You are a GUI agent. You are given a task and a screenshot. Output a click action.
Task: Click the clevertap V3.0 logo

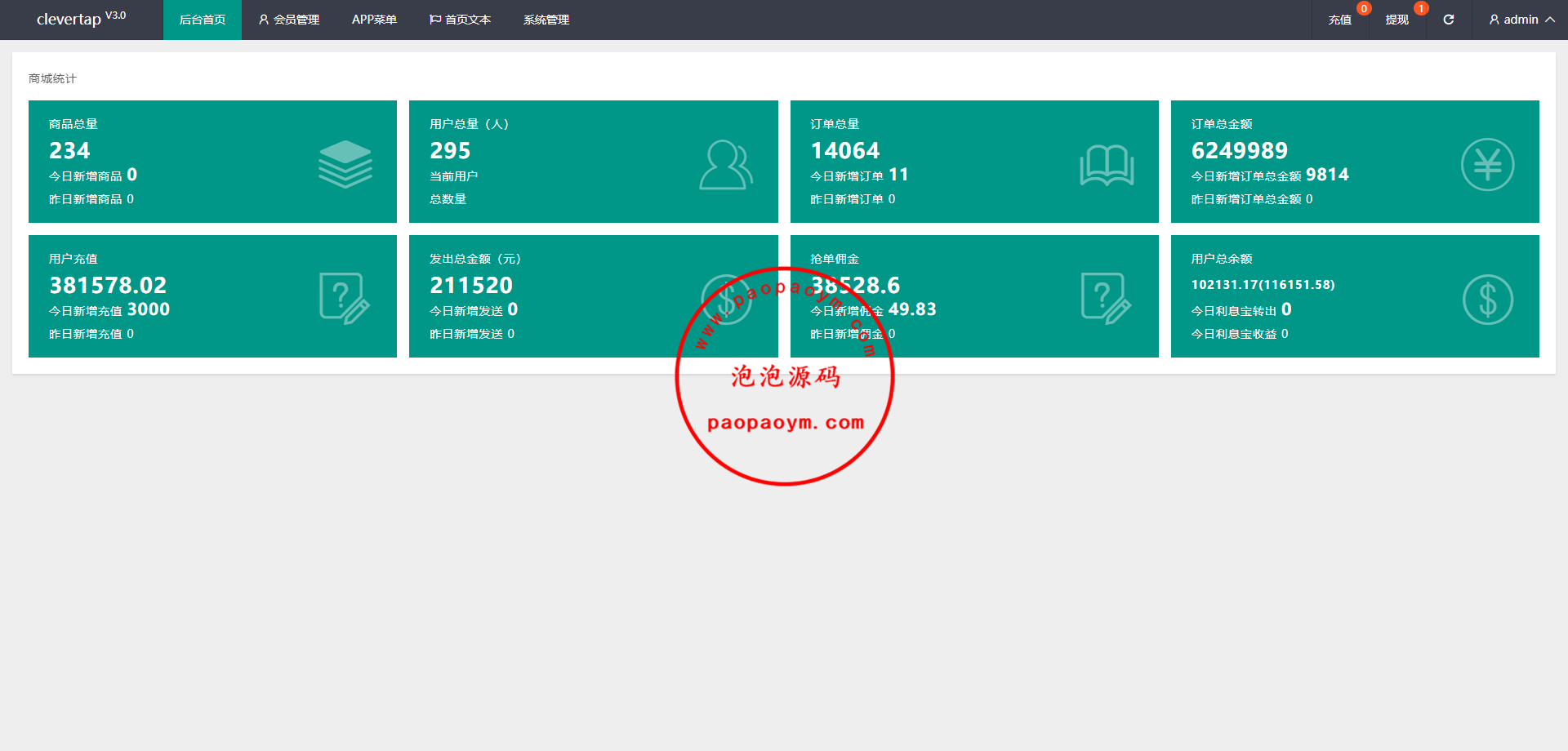click(81, 19)
